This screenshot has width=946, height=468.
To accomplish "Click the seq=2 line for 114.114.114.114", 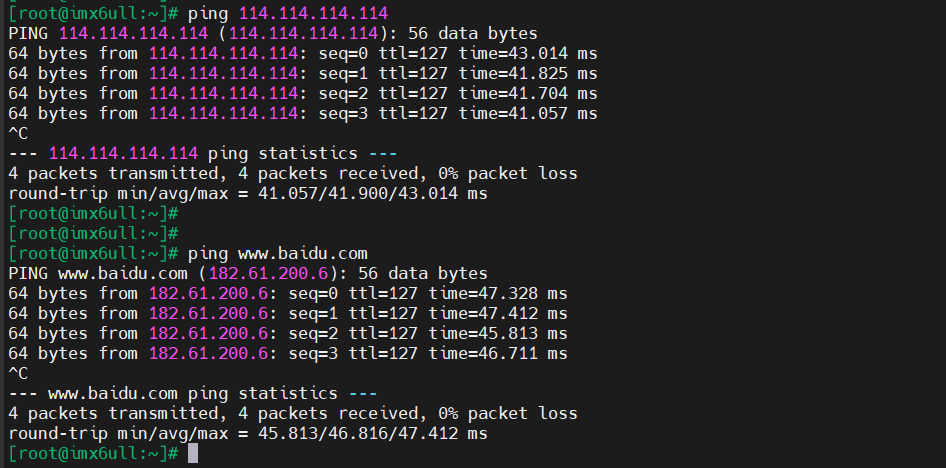I will [303, 93].
